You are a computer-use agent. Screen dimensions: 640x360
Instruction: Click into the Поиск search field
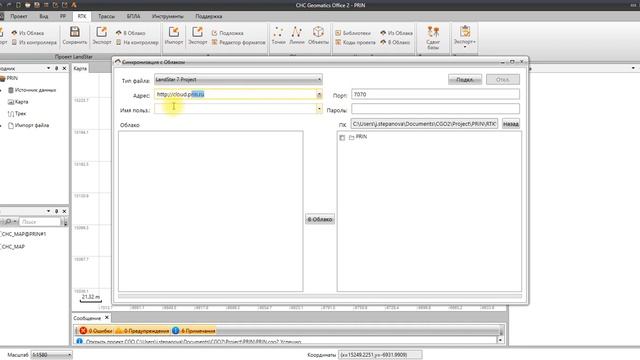point(40,222)
